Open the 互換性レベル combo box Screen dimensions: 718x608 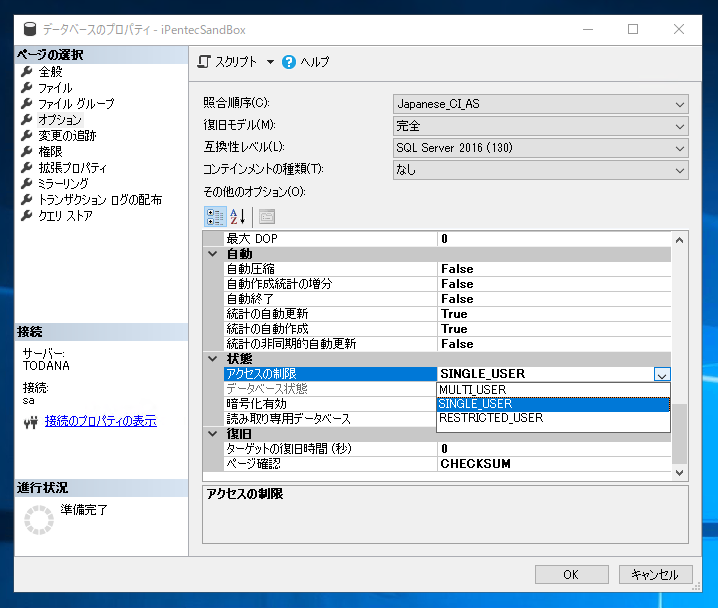pyautogui.click(x=540, y=148)
